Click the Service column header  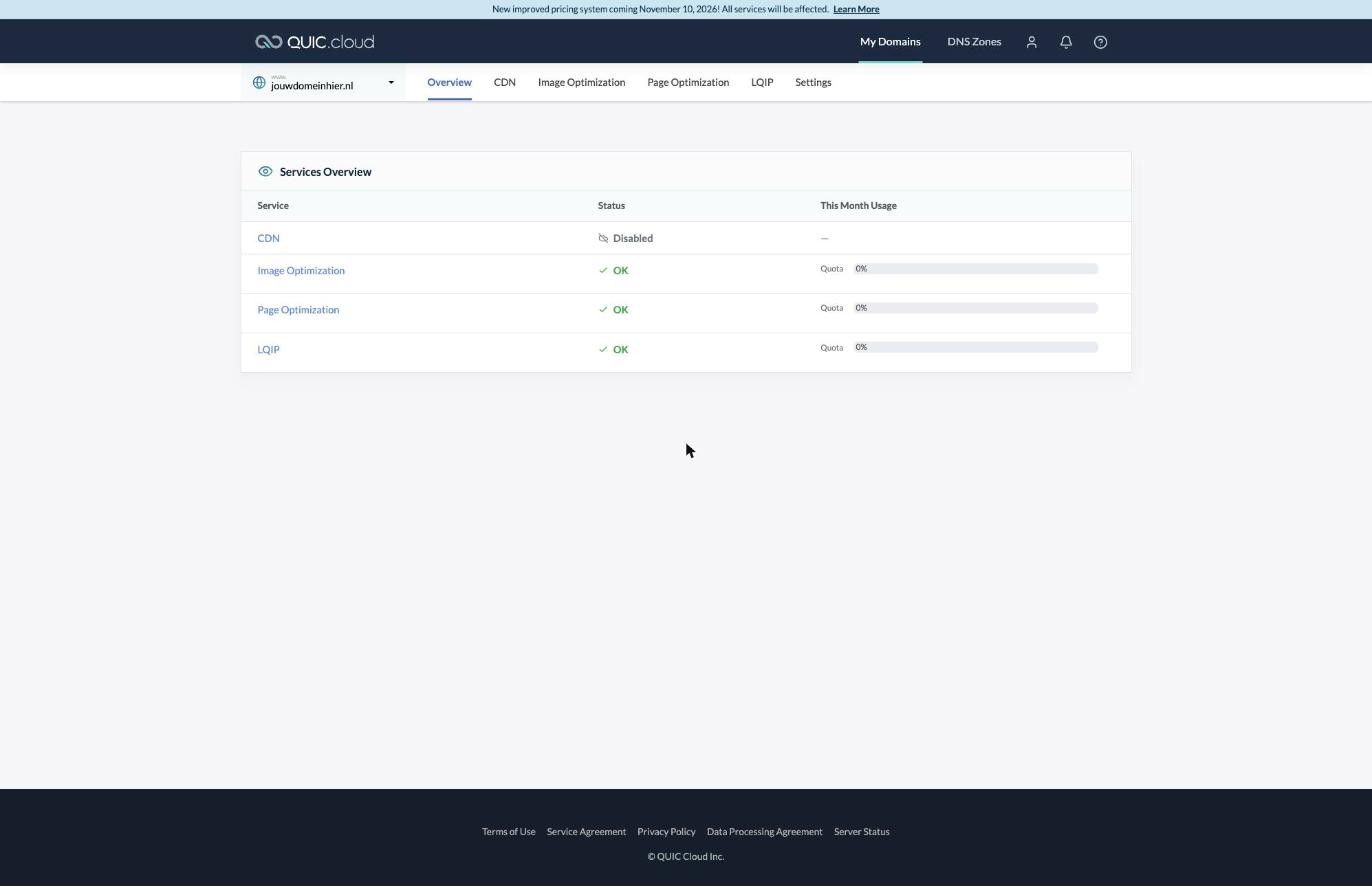click(273, 206)
